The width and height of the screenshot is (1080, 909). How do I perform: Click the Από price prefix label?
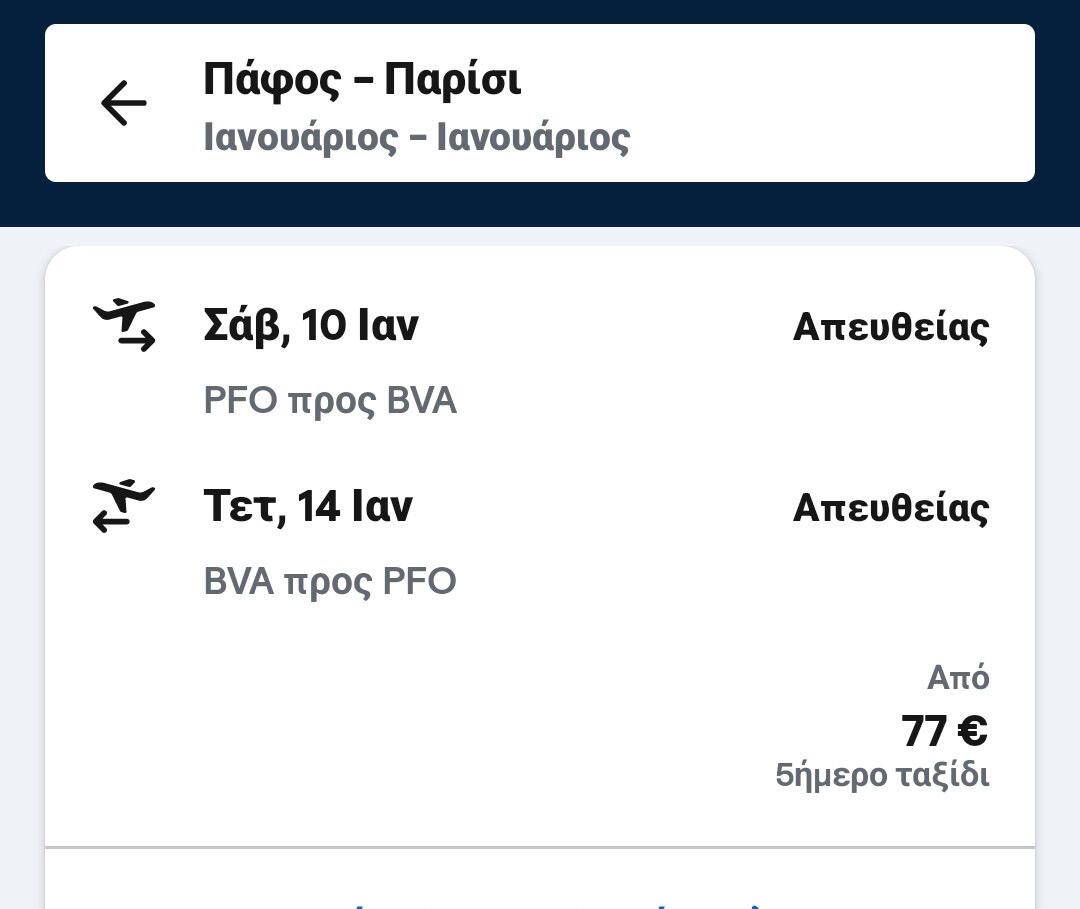(958, 678)
